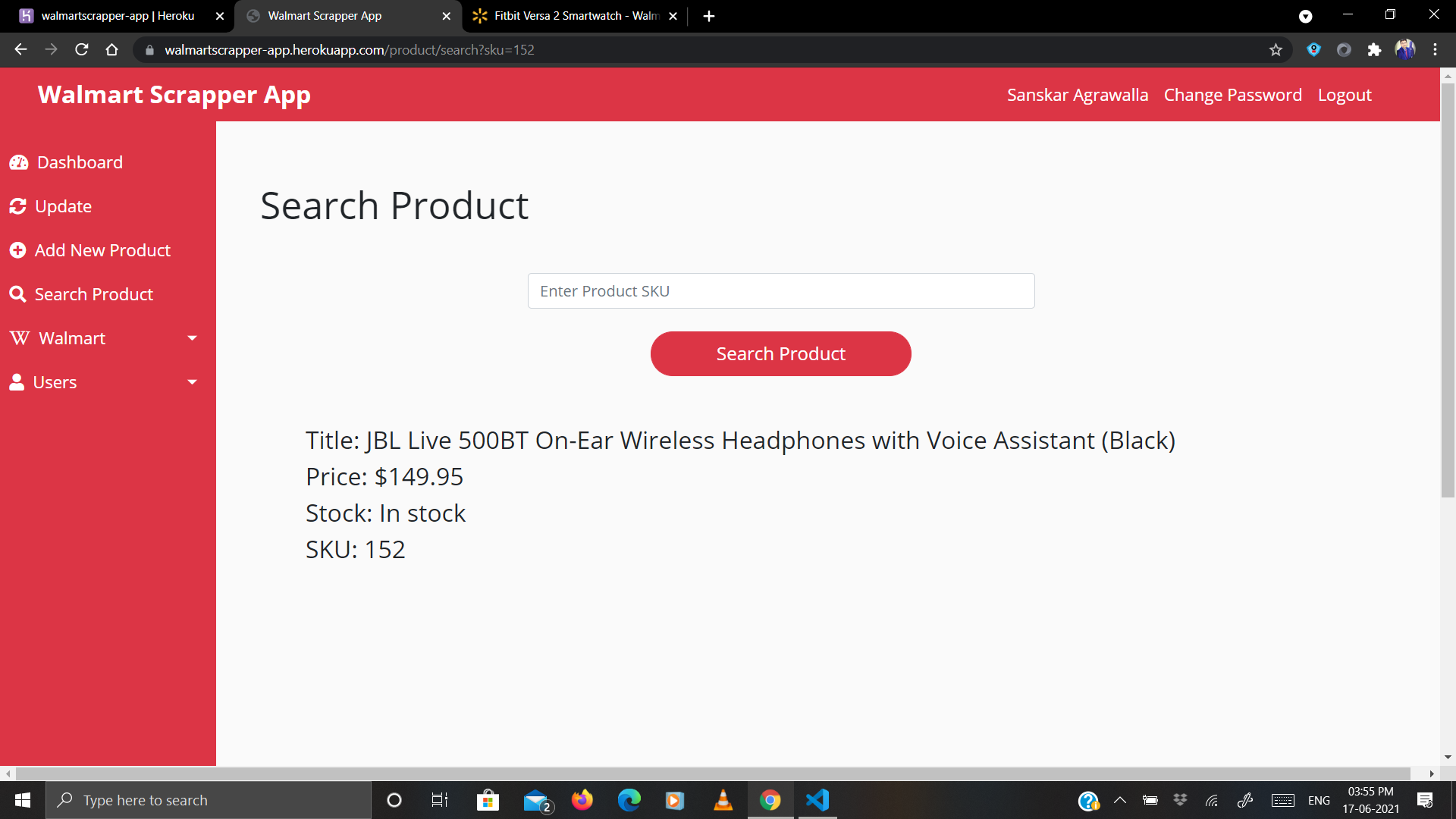Viewport: 1456px width, 819px height.
Task: Open Chrome's three-dot menu
Action: 1436,49
